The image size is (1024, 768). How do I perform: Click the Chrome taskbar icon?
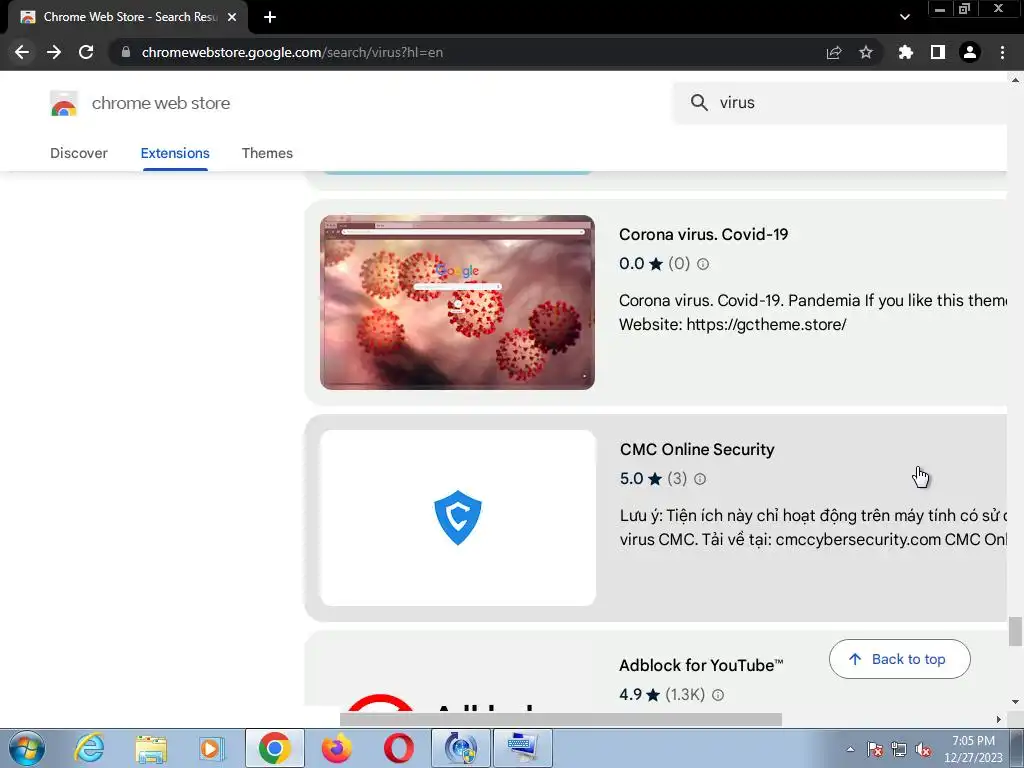click(274, 748)
